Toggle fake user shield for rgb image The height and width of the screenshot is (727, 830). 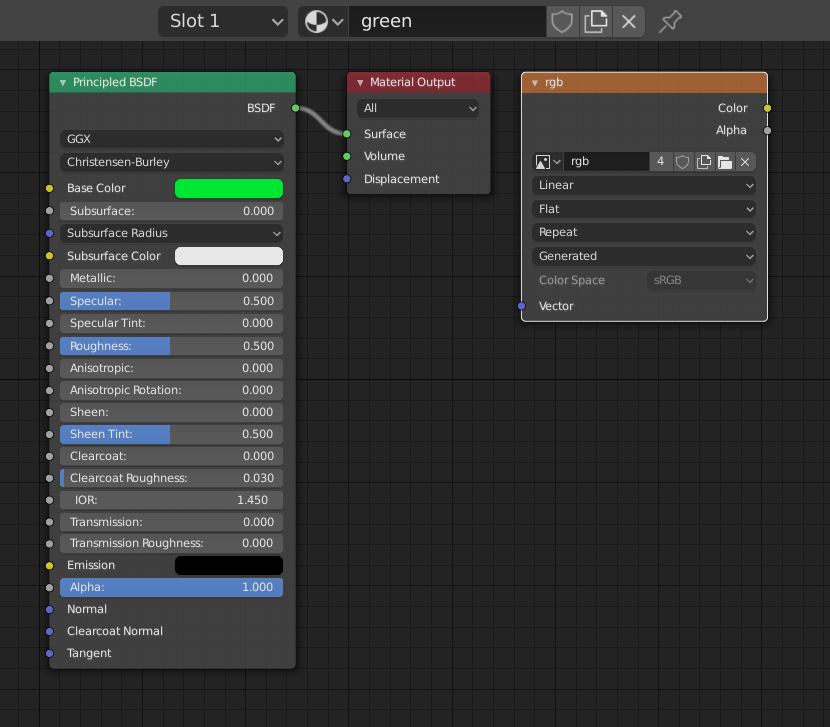pyautogui.click(x=683, y=161)
